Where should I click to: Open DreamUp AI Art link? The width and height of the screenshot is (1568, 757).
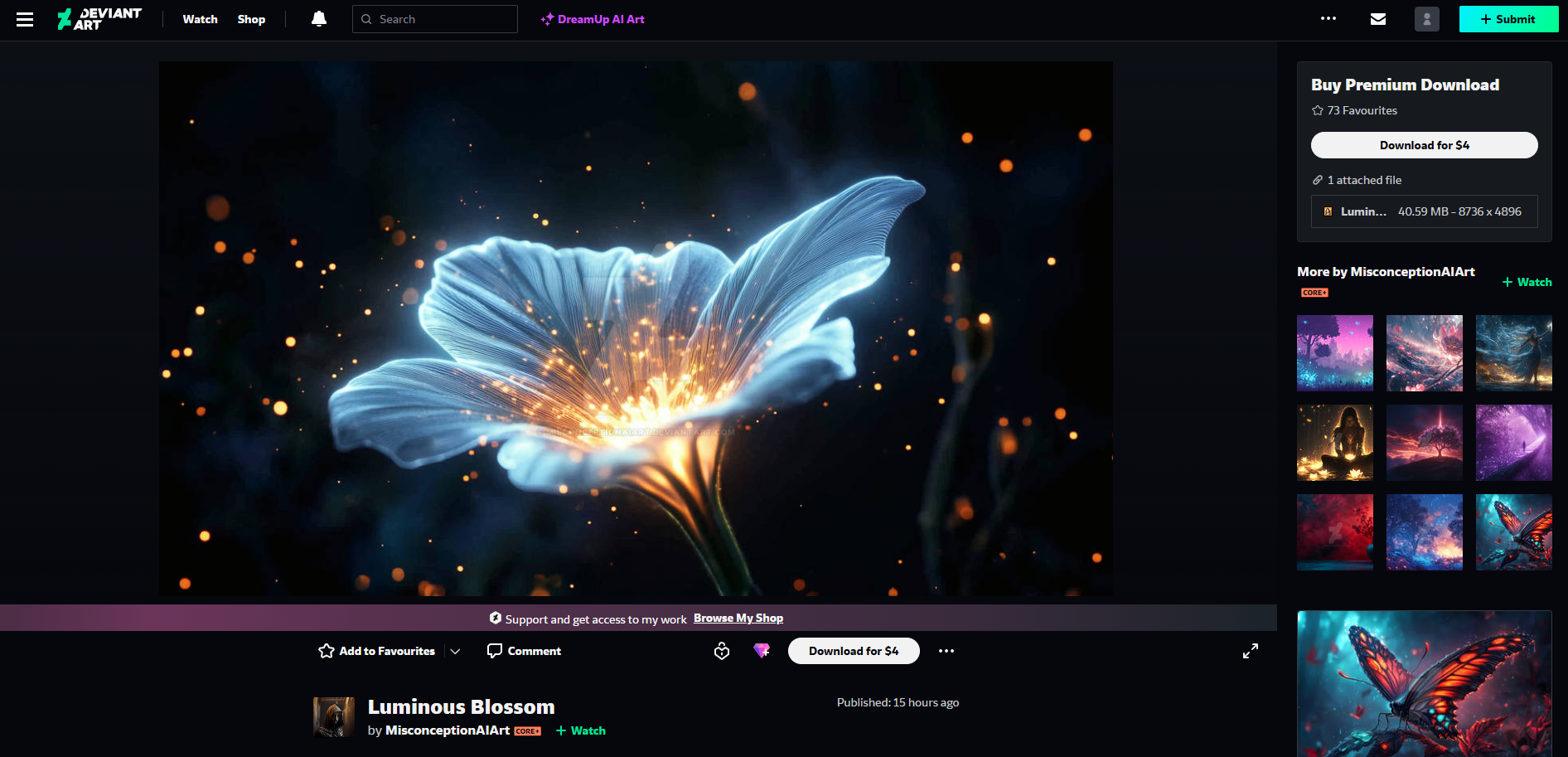tap(592, 19)
